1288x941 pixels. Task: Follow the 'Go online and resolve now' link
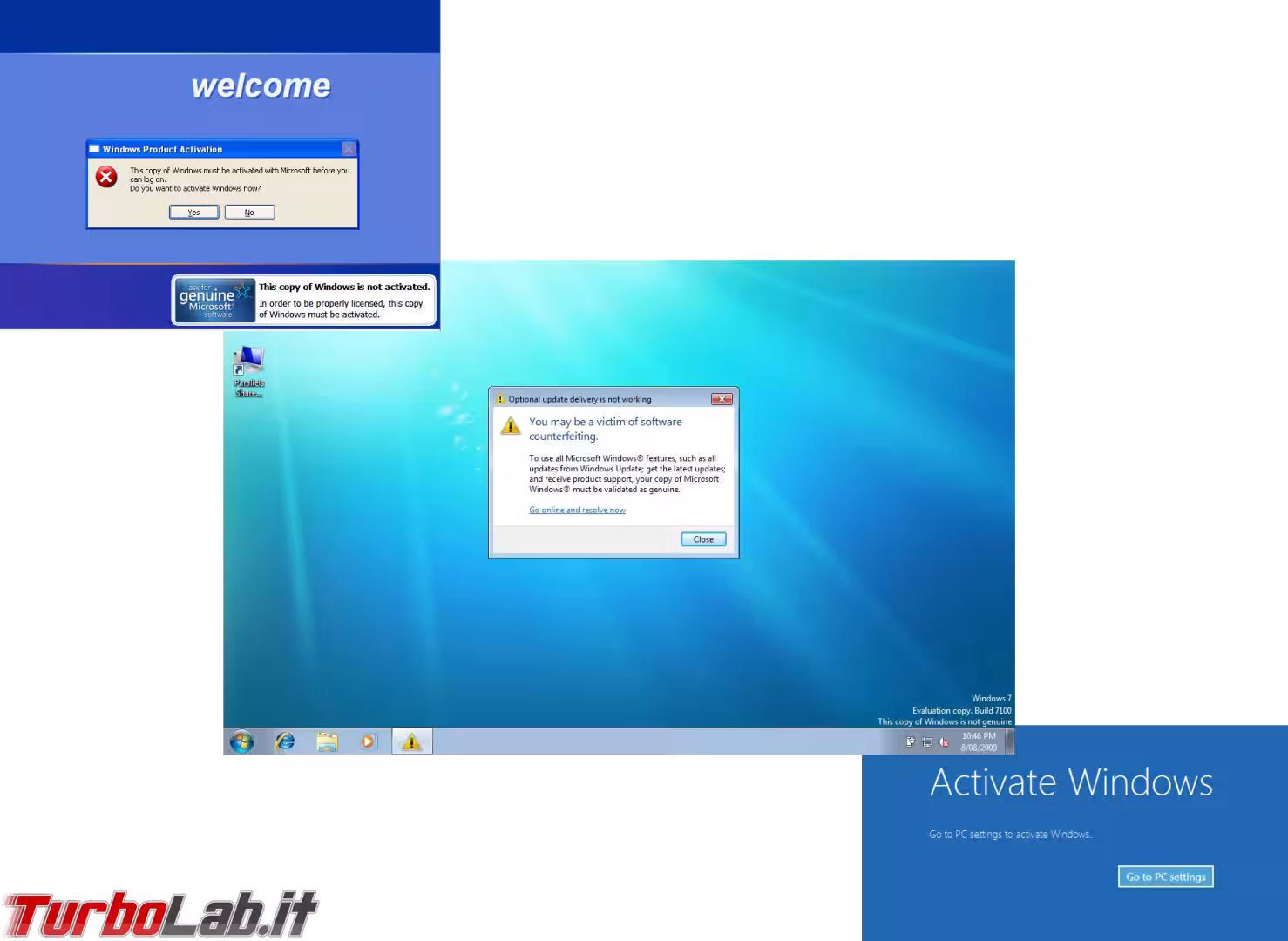coord(577,511)
